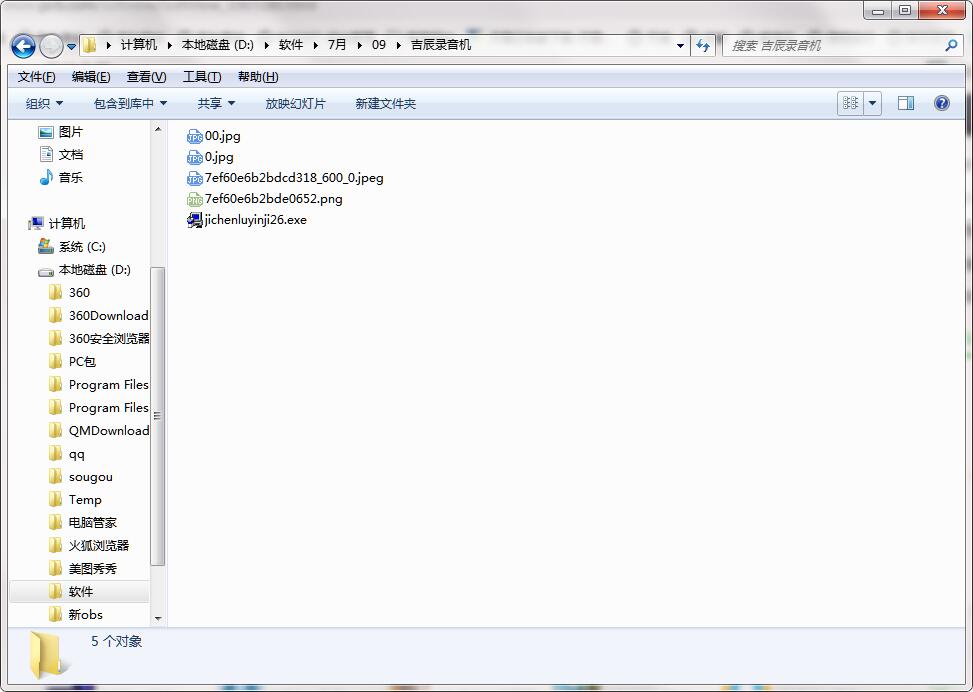This screenshot has width=973, height=692.
Task: Click 本地磁盘 (D:) in address breadcrumb
Action: coord(218,45)
